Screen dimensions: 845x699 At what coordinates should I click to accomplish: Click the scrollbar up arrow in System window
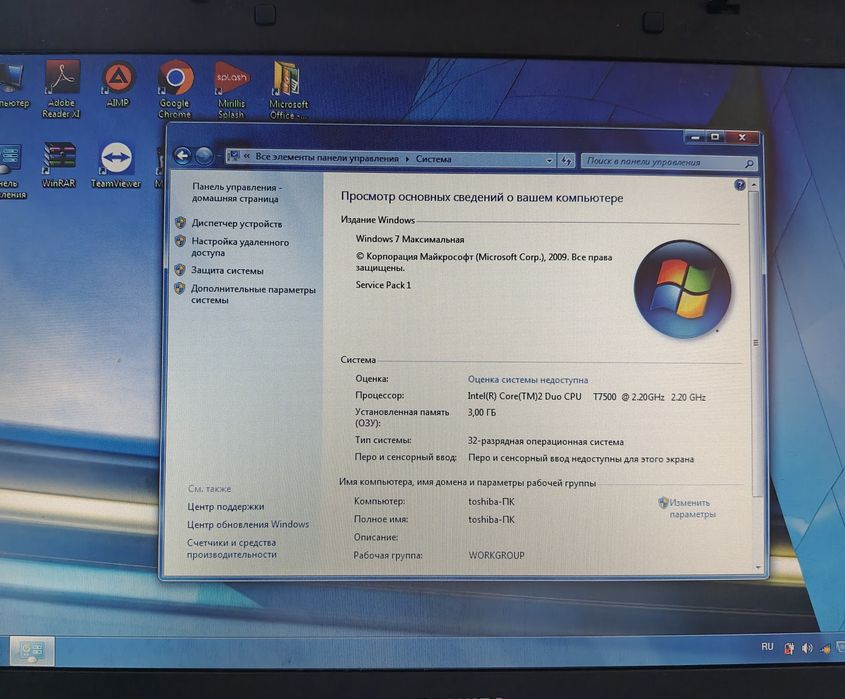pos(754,185)
